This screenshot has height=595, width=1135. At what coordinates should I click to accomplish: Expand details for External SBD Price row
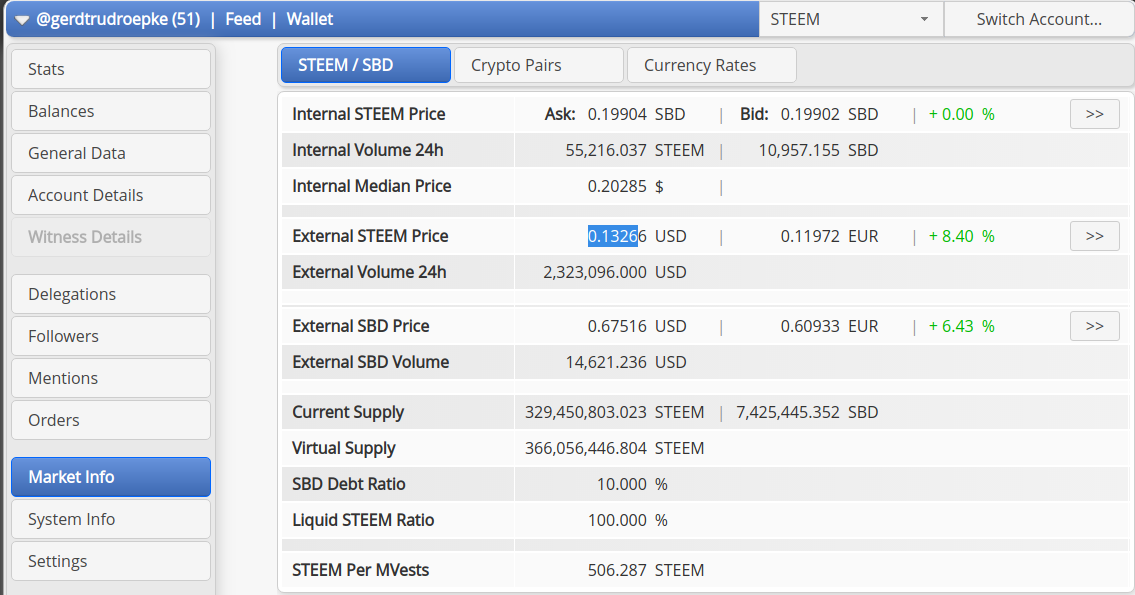click(1094, 326)
